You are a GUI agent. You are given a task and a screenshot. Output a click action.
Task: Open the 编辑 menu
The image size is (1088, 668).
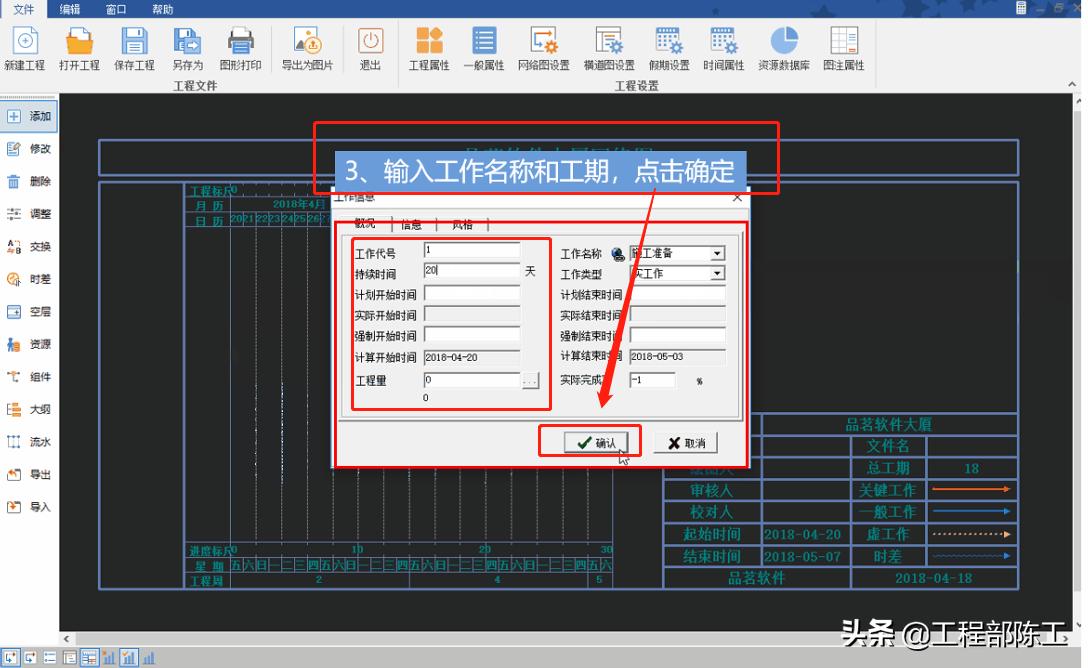[x=68, y=9]
